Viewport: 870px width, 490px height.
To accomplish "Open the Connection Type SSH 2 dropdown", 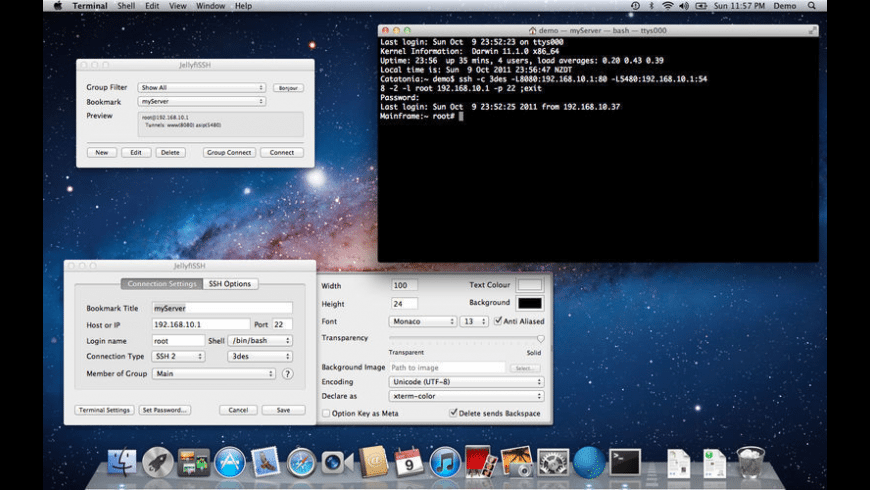I will 178,356.
